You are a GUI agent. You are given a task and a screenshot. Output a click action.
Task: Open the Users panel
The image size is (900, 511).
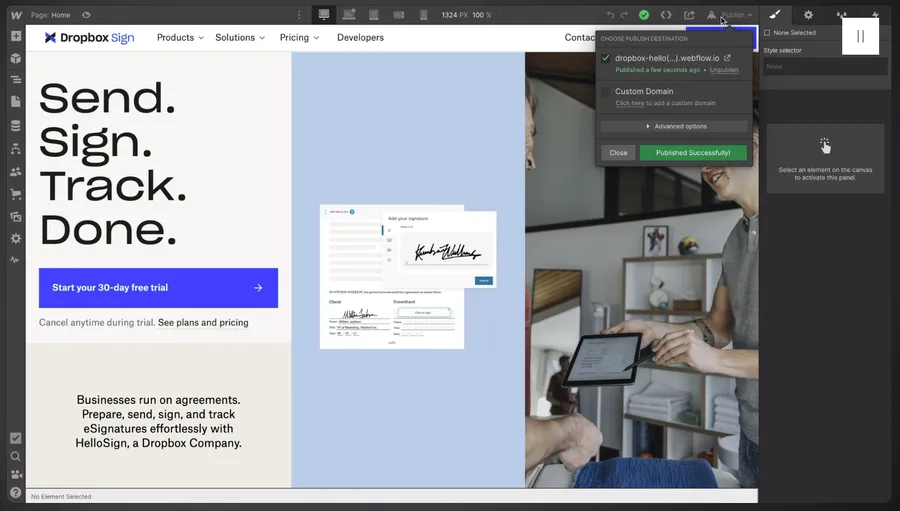pyautogui.click(x=16, y=172)
